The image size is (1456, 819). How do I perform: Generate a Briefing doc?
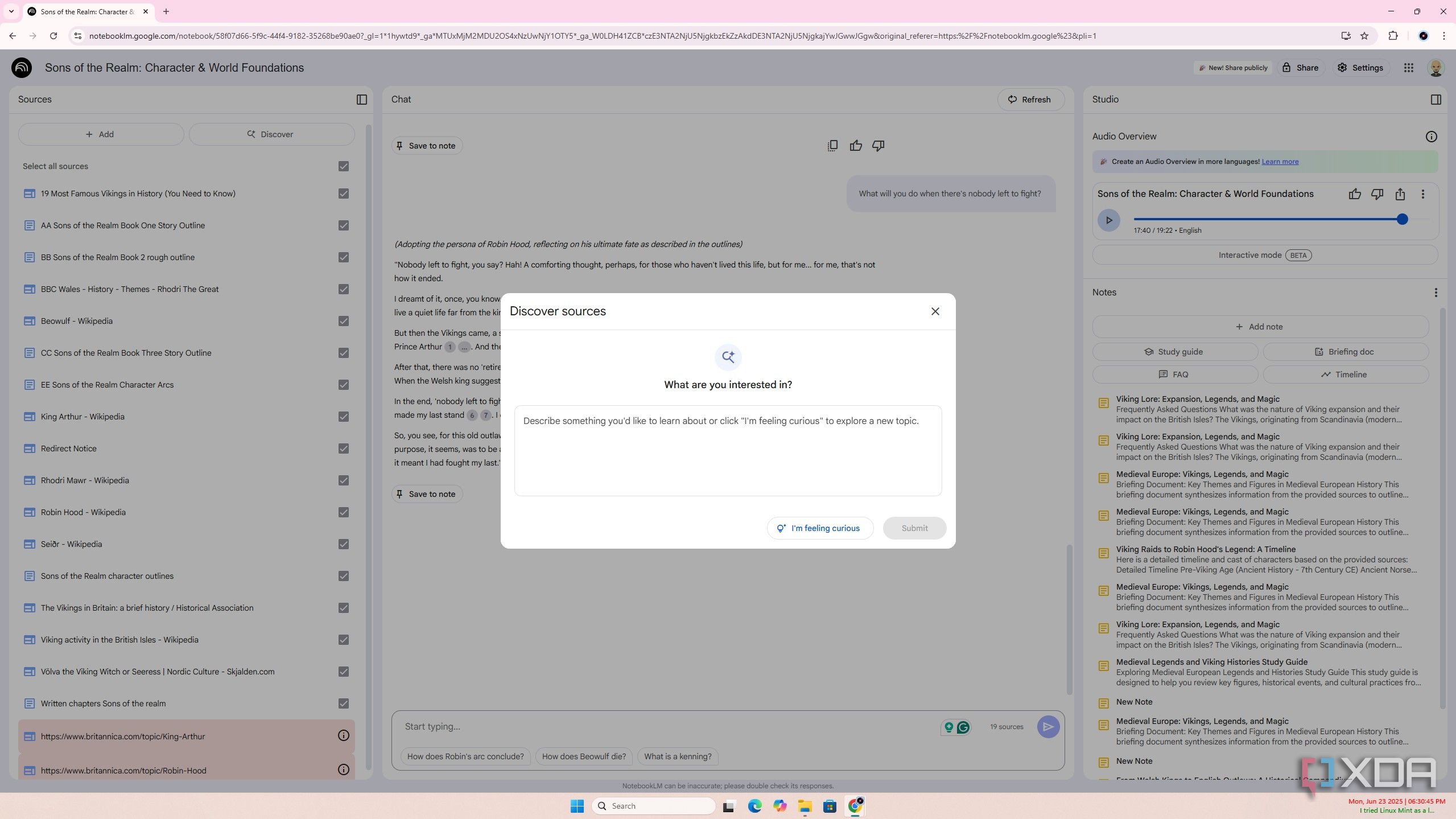[x=1345, y=352]
